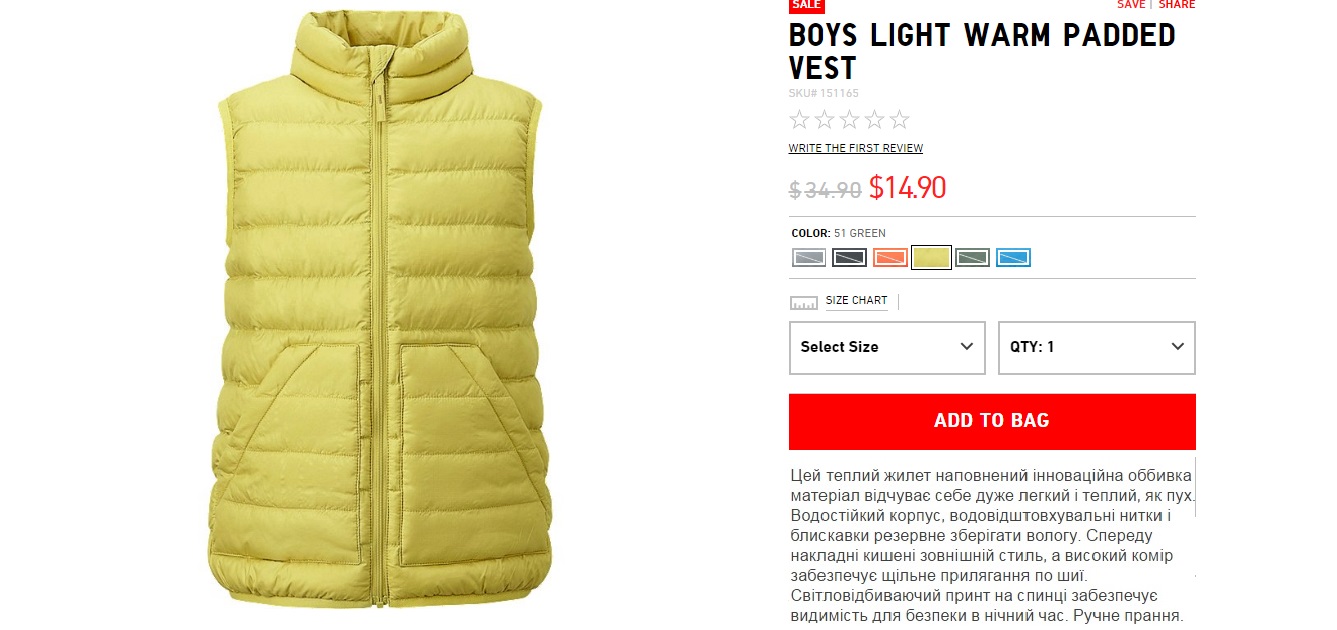Click the ADD TO BAG button
The width and height of the screenshot is (1337, 630).
coord(992,421)
